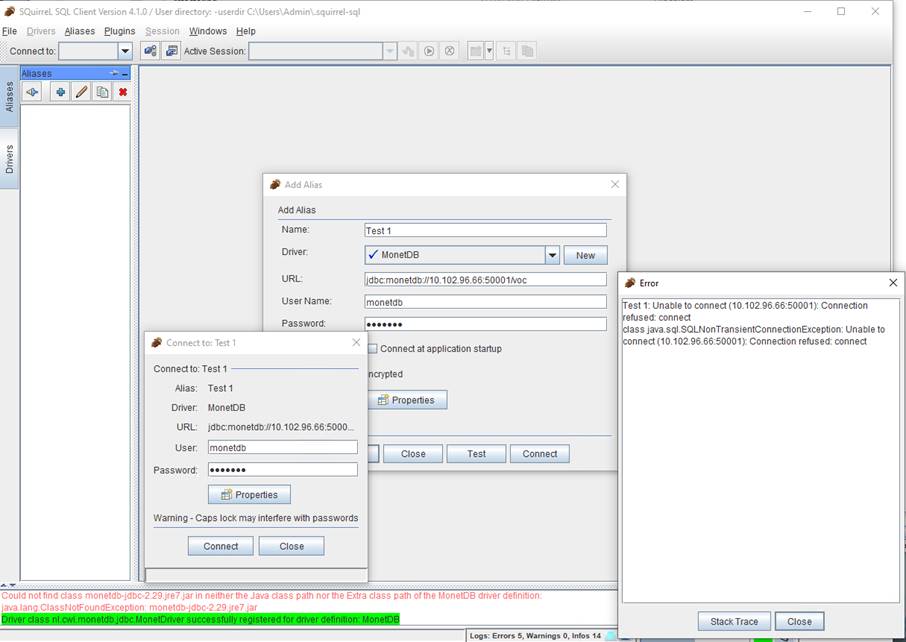Click User Name field in Add Alias
The height and width of the screenshot is (642, 906).
(x=485, y=302)
